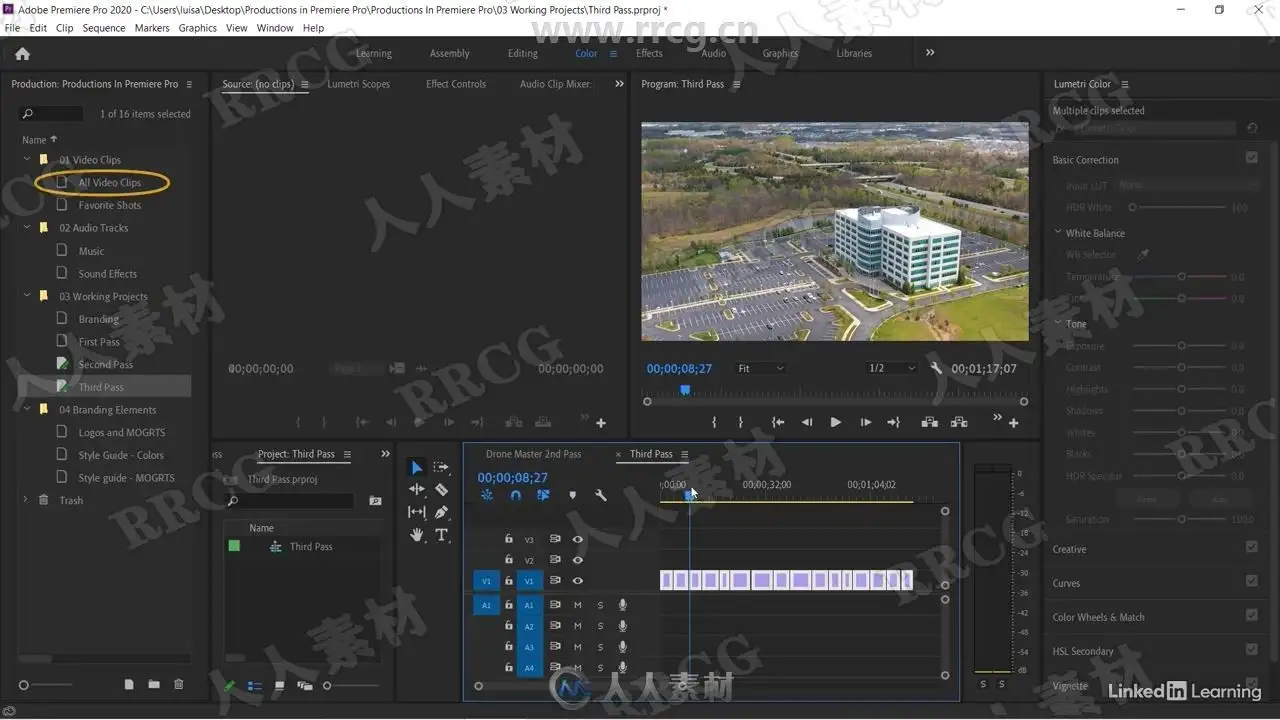This screenshot has height=720, width=1280.
Task: Click the Home icon
Action: click(22, 54)
